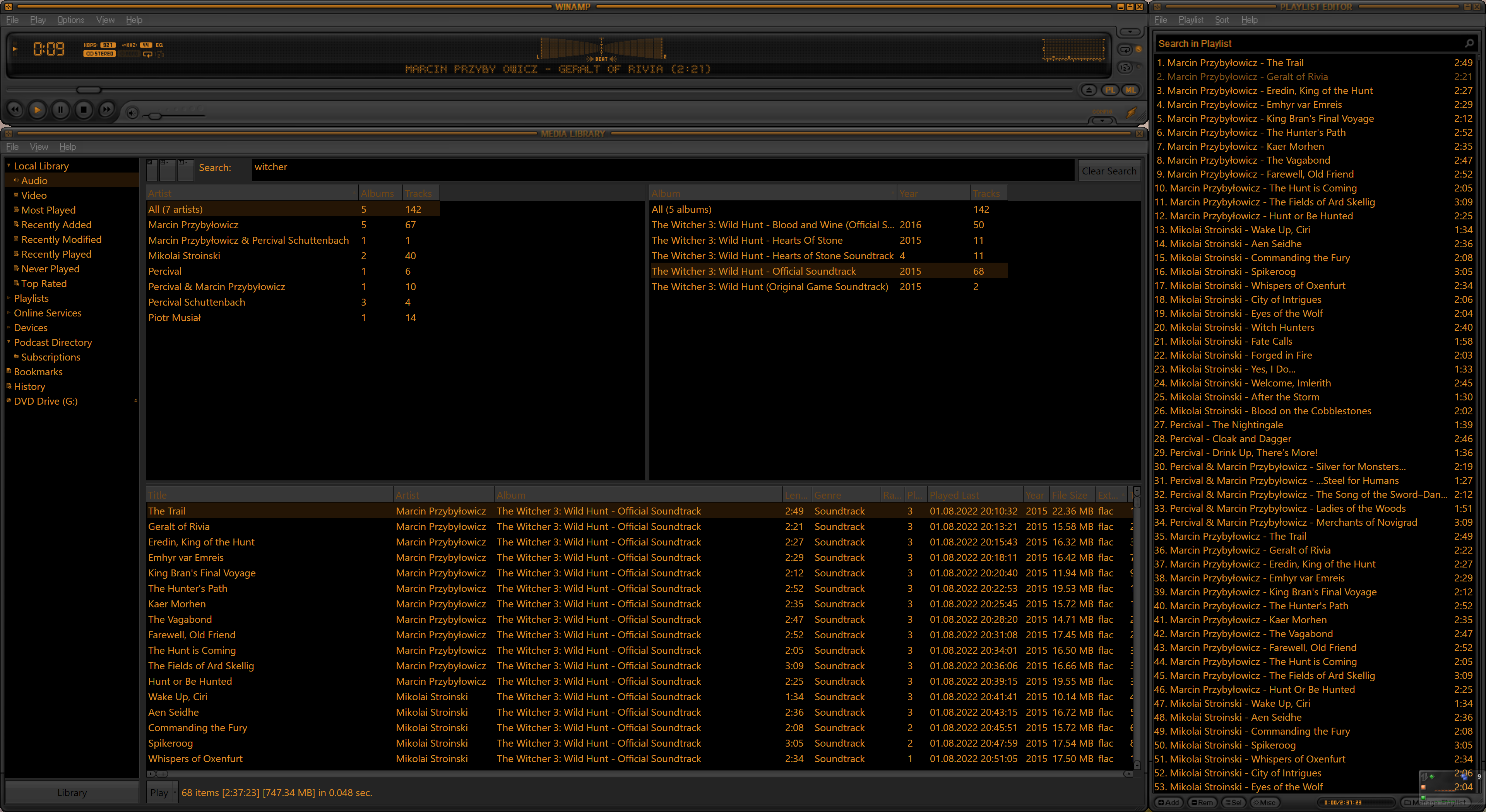Click the Clear Search button
Viewport: 1486px width, 812px height.
coord(1109,171)
